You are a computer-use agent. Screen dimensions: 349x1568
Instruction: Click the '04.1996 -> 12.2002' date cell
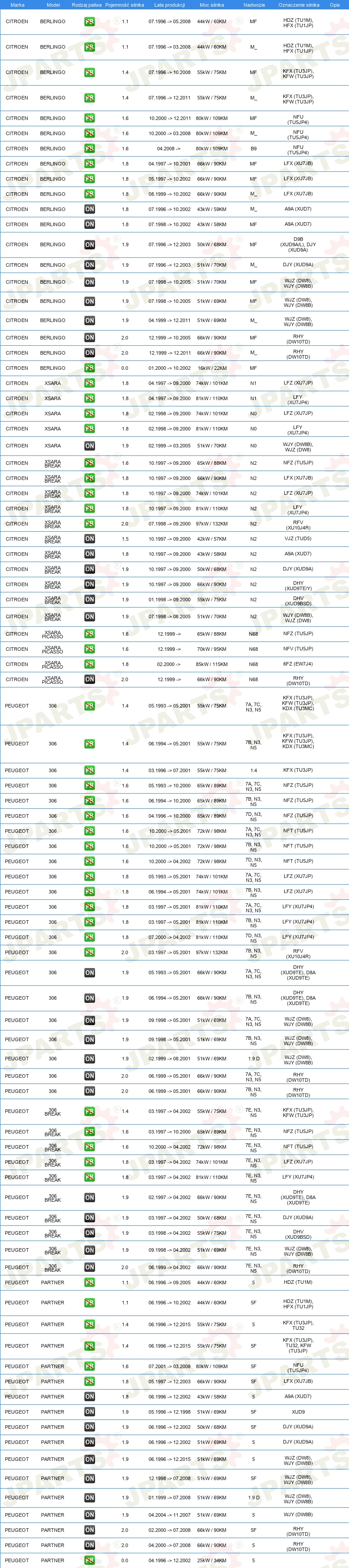(169, 1561)
